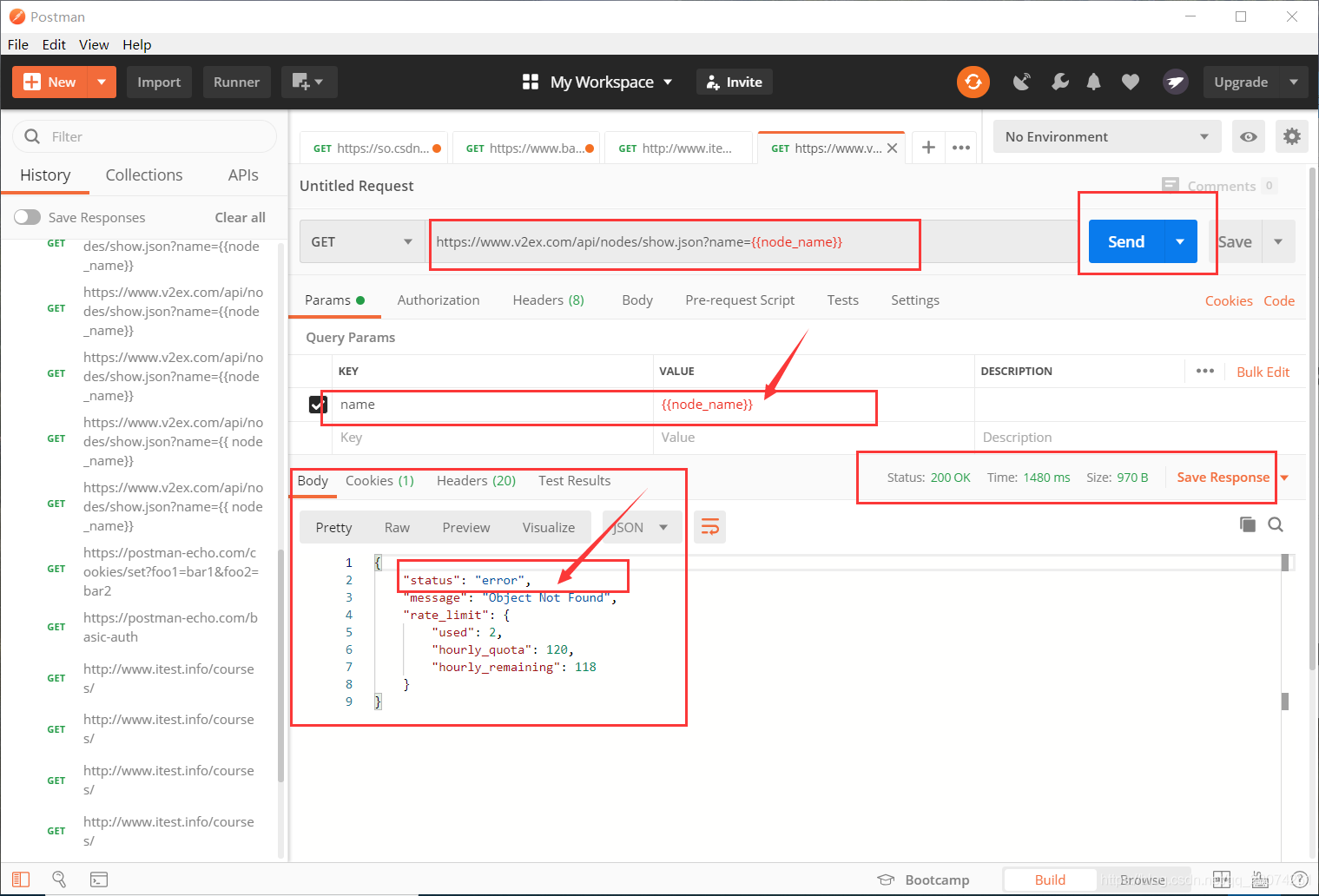The width and height of the screenshot is (1319, 896).
Task: Expand the Send button dropdown arrow
Action: [1180, 241]
